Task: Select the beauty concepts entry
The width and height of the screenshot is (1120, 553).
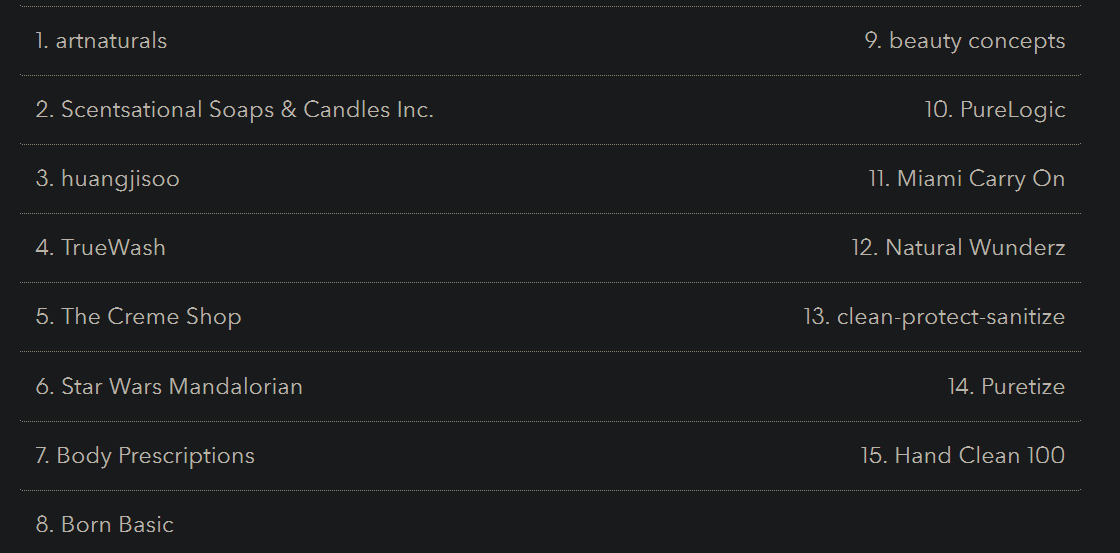Action: 965,41
